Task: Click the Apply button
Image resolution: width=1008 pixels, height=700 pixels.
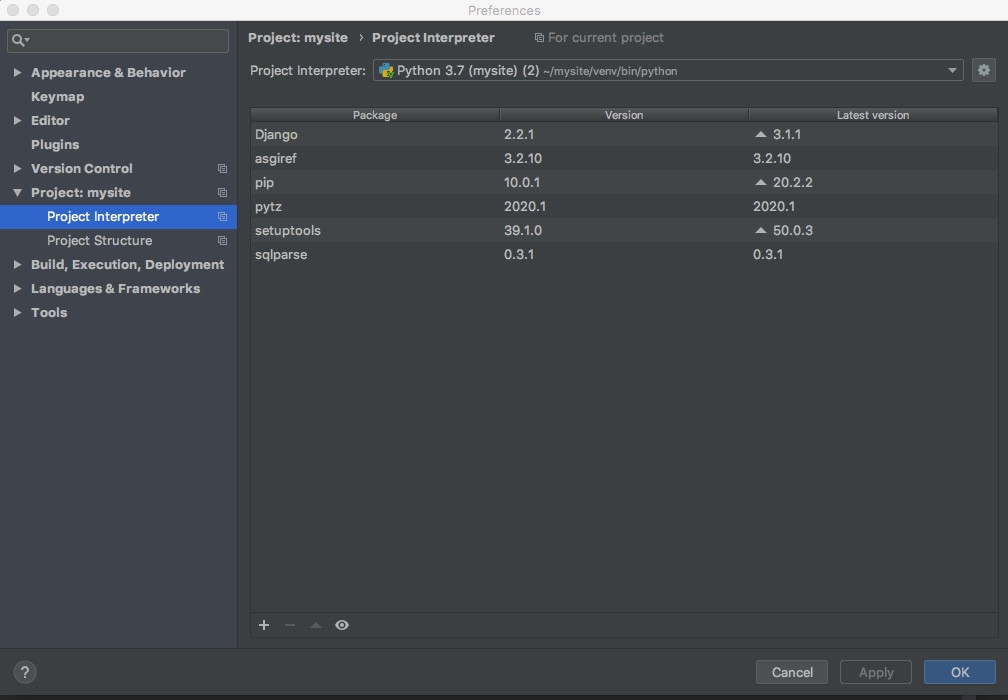Action: pos(876,672)
